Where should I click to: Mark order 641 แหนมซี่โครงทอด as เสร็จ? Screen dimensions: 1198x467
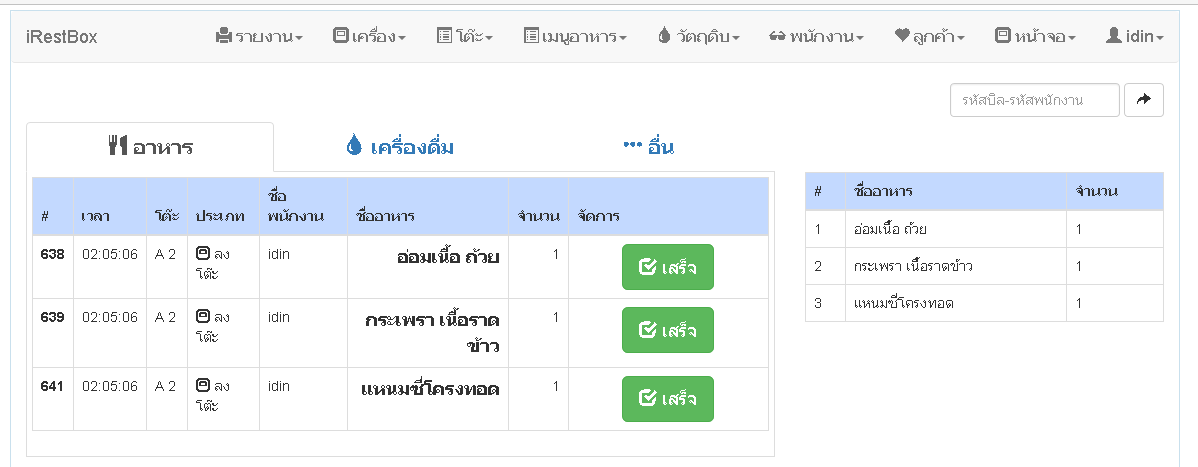[x=668, y=399]
